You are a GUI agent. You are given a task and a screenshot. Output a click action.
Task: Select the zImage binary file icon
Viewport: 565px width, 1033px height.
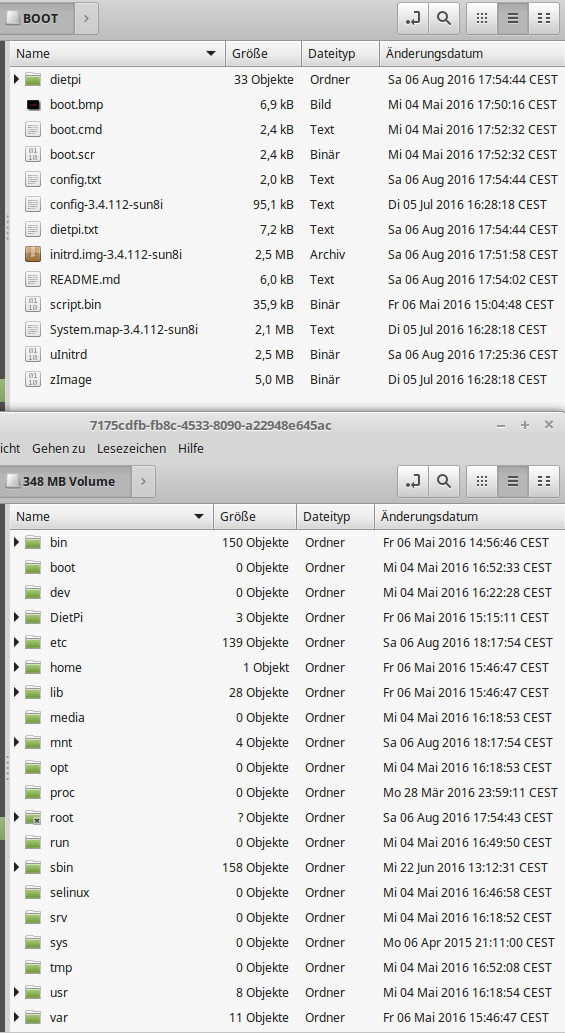34,379
